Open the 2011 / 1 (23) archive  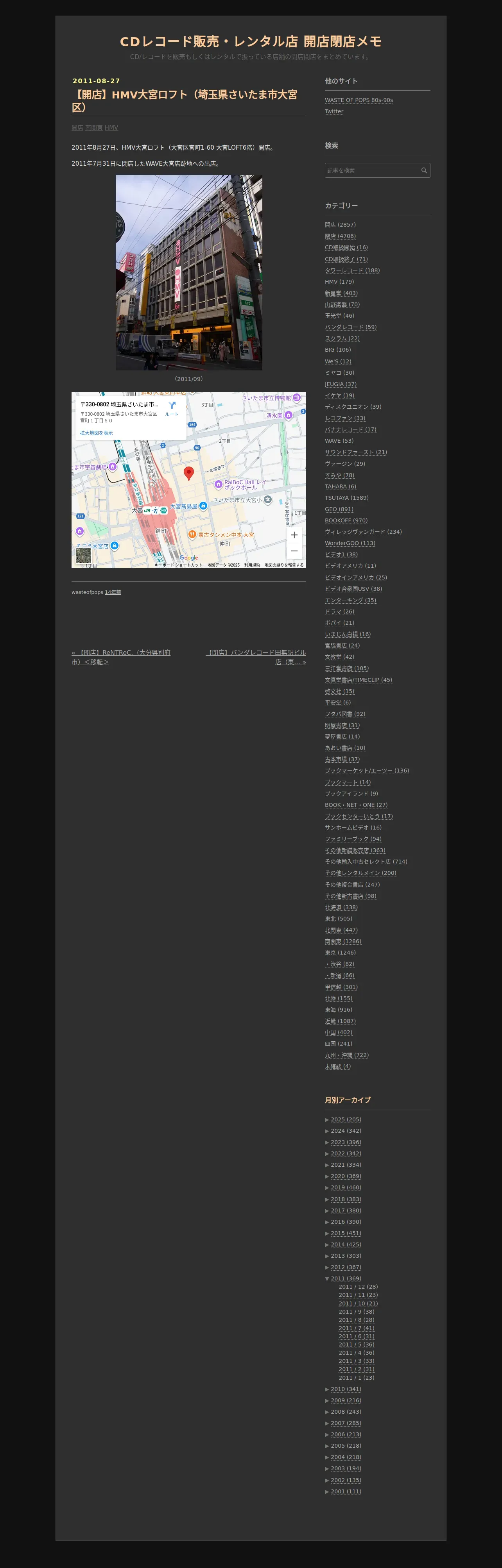coord(357,1377)
